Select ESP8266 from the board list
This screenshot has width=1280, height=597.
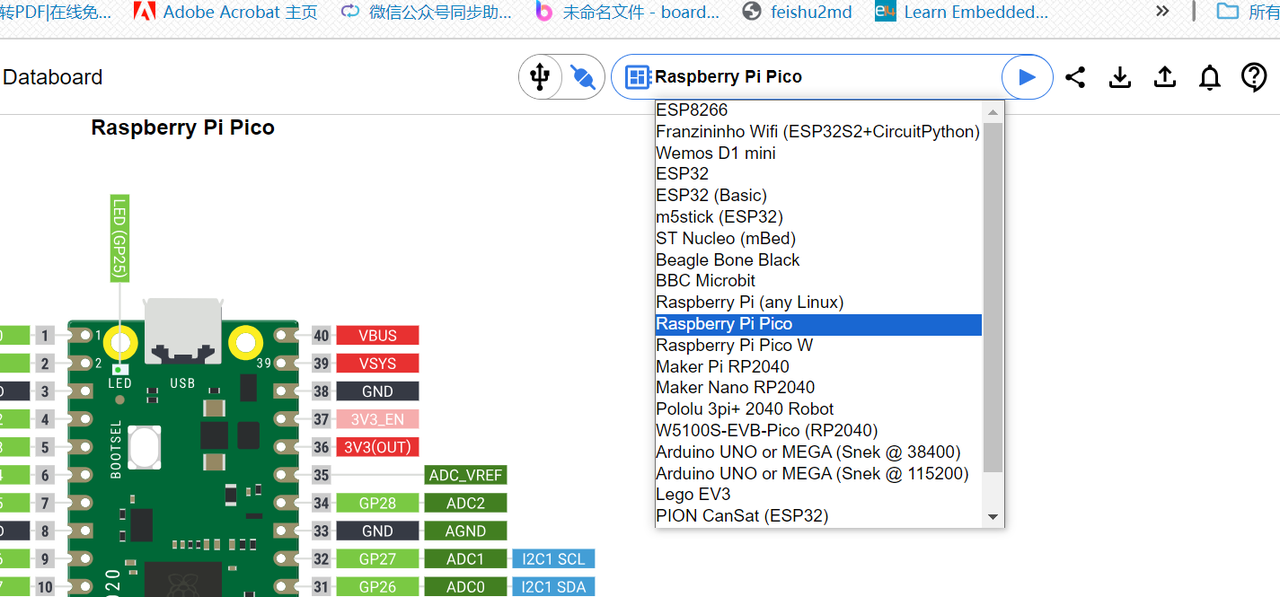(818, 110)
